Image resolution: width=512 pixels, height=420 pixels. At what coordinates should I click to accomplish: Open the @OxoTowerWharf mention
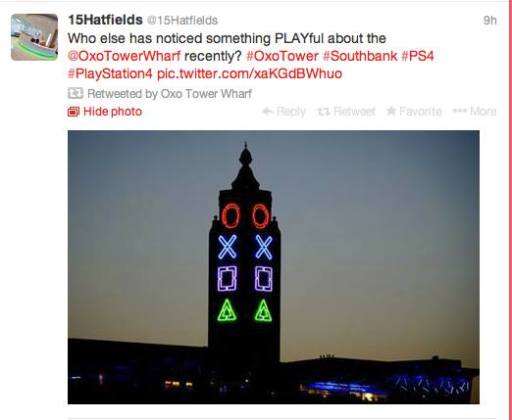tap(124, 56)
